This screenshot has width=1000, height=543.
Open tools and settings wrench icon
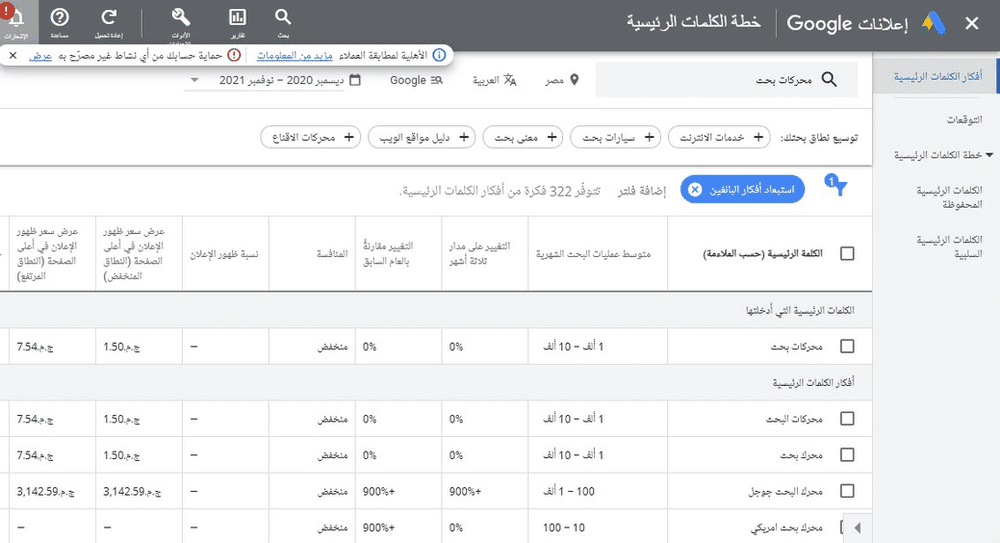tap(180, 17)
